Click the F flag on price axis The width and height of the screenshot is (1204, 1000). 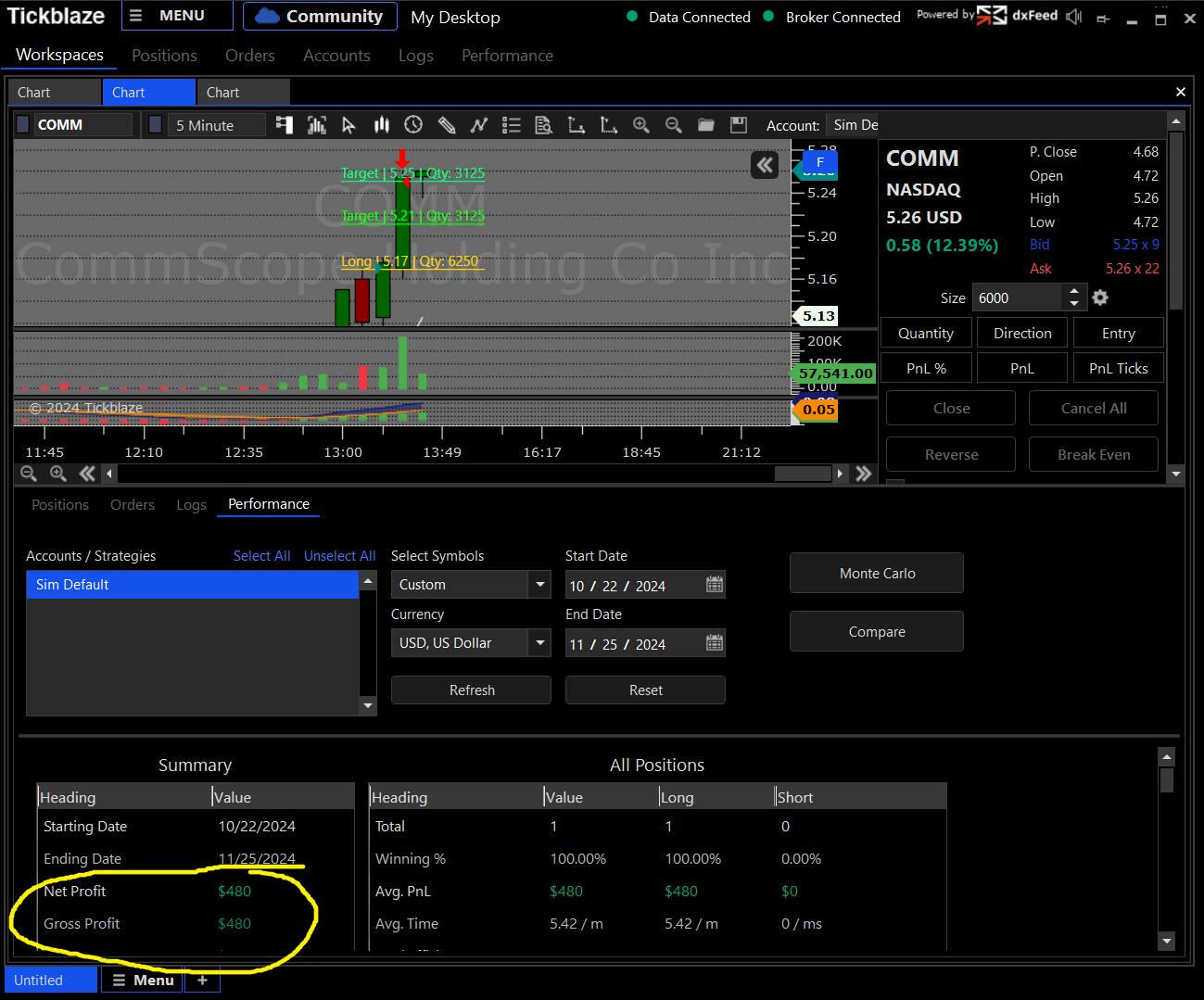819,163
